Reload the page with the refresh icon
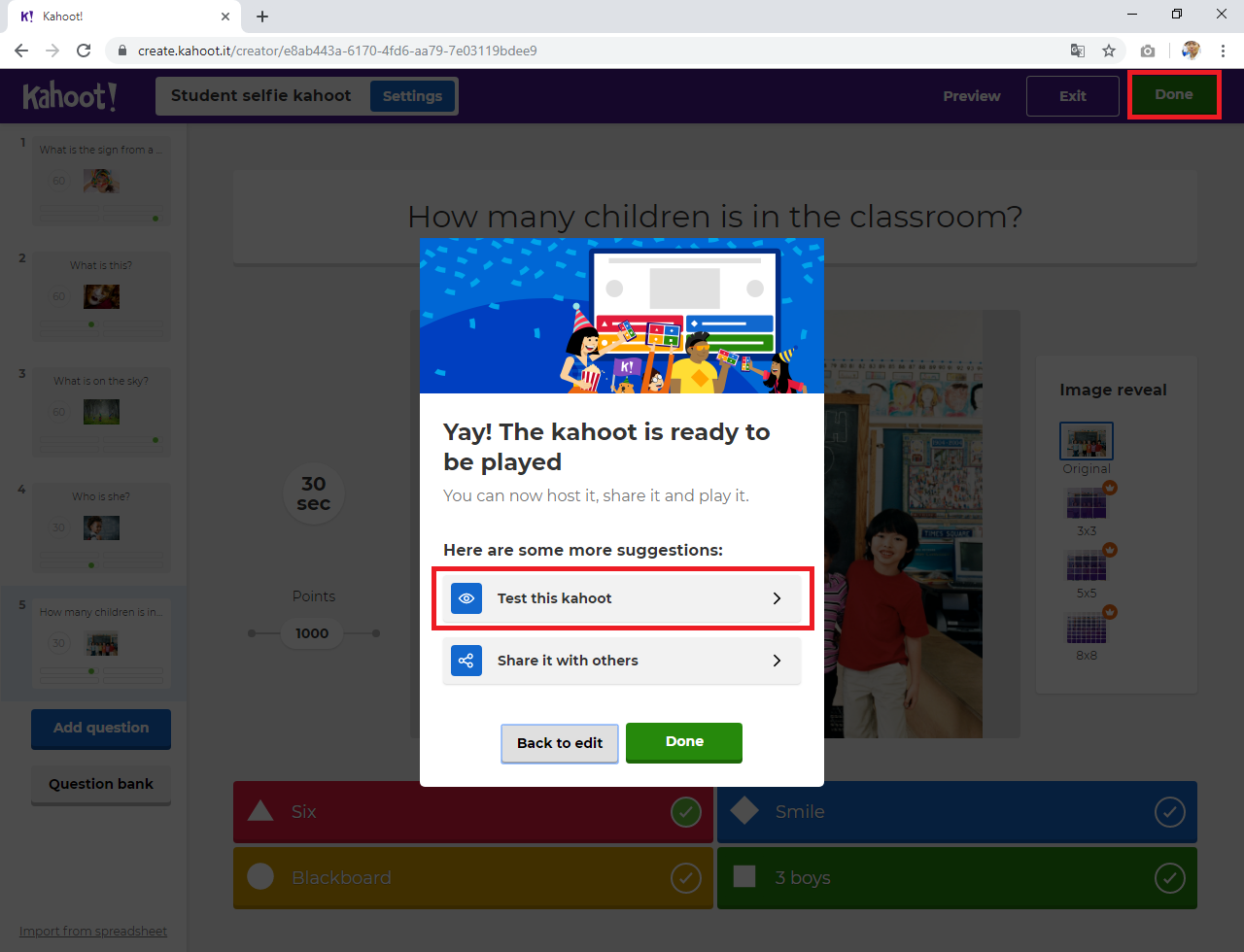1244x952 pixels. coord(84,51)
